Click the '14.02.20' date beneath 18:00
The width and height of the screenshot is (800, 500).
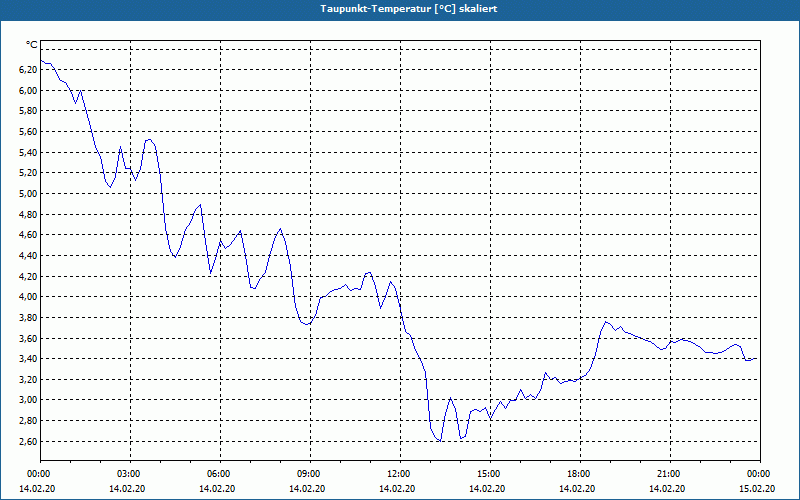click(577, 489)
